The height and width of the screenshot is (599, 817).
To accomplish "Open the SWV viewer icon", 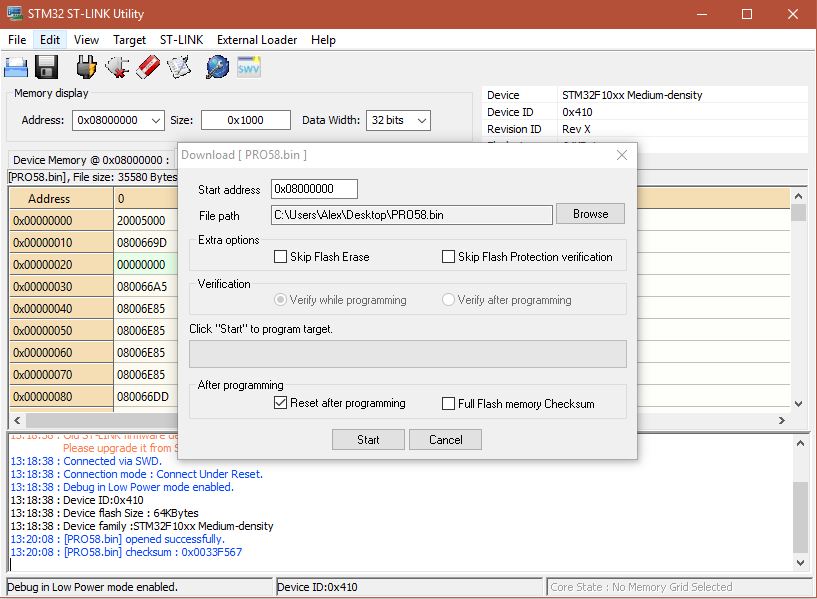I will pos(249,67).
